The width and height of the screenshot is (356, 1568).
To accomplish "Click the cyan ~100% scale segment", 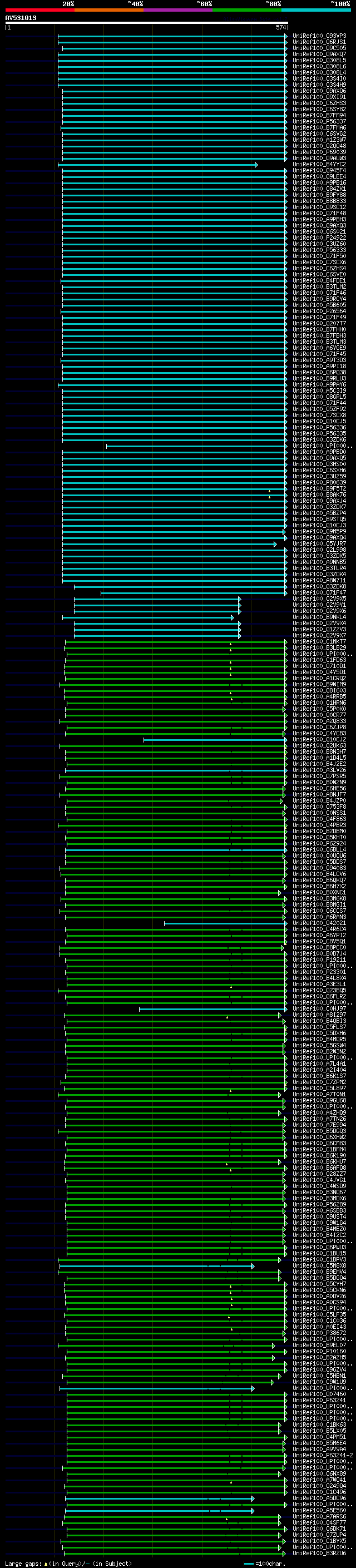I will 316,10.
